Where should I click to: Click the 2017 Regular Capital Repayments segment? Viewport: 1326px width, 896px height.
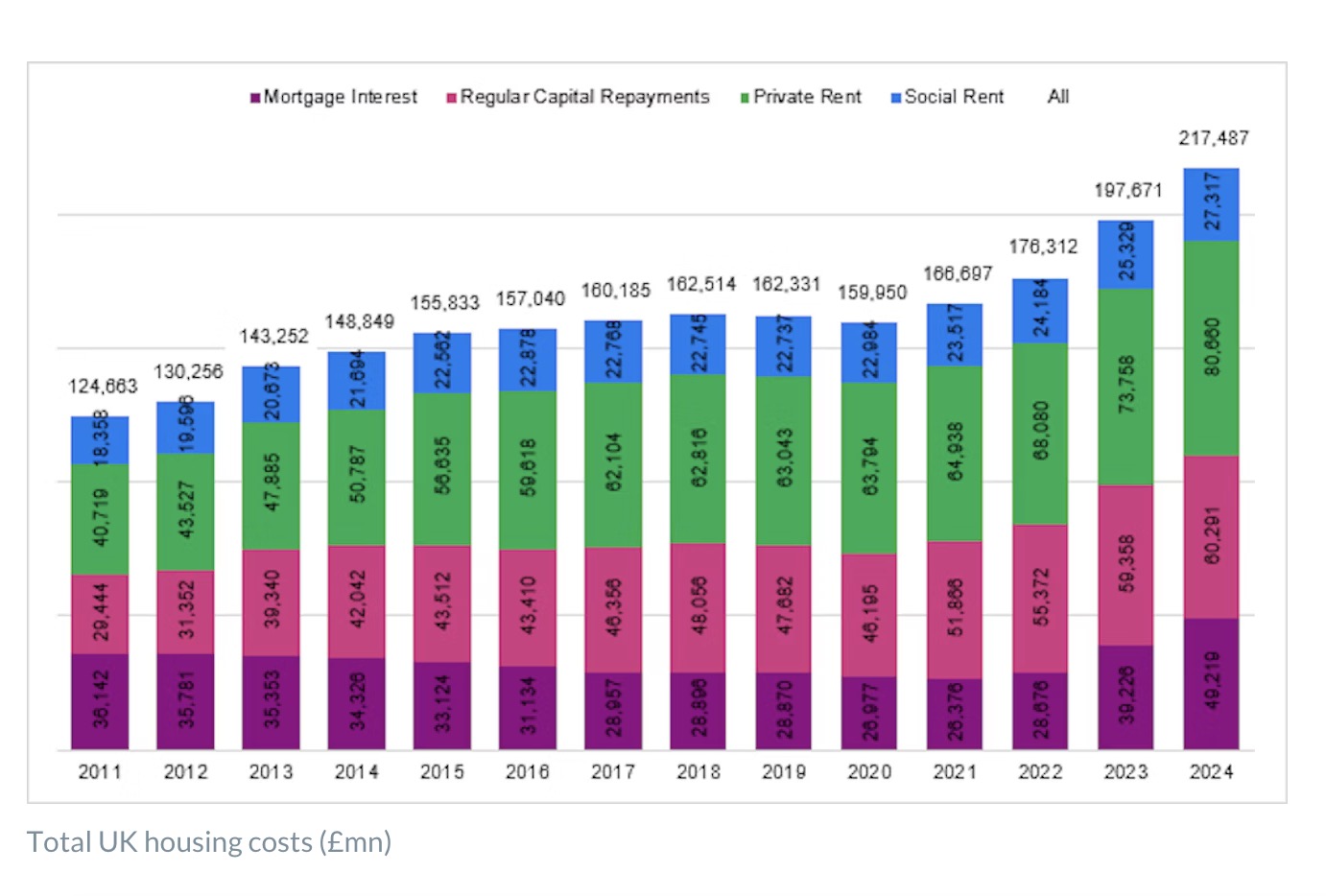(613, 609)
